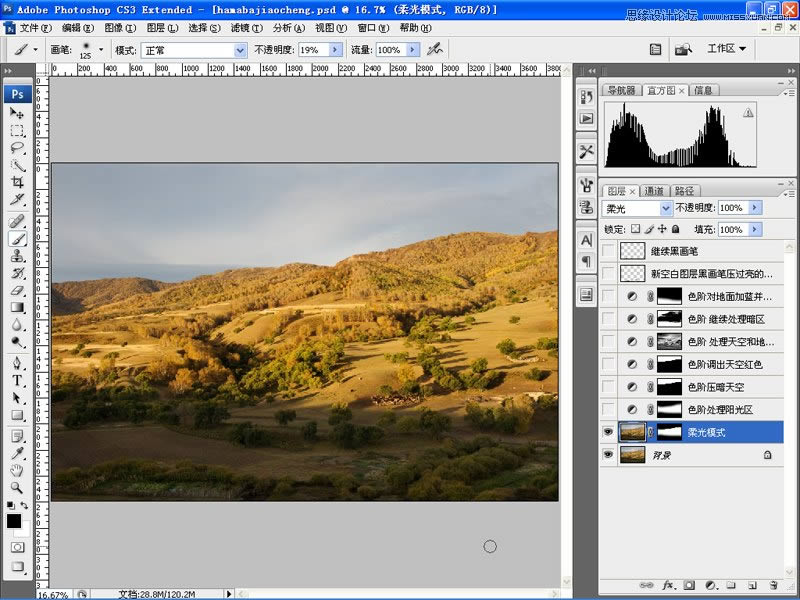800x600 pixels.
Task: Hide the 柔光模式 layer via eye icon
Action: point(609,432)
